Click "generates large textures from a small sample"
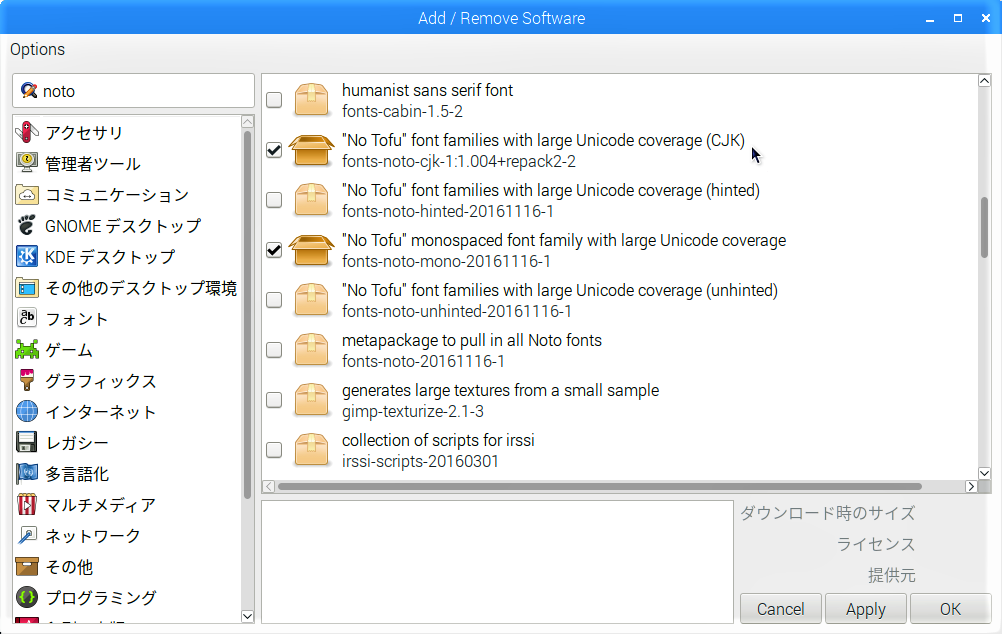Screen dimensions: 1002x634 (x=500, y=390)
